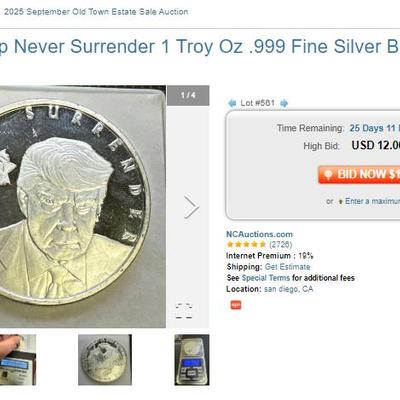This screenshot has height=400, width=400.
Task: Click the small arrow beside Enter a maximum
Action: [x=340, y=202]
